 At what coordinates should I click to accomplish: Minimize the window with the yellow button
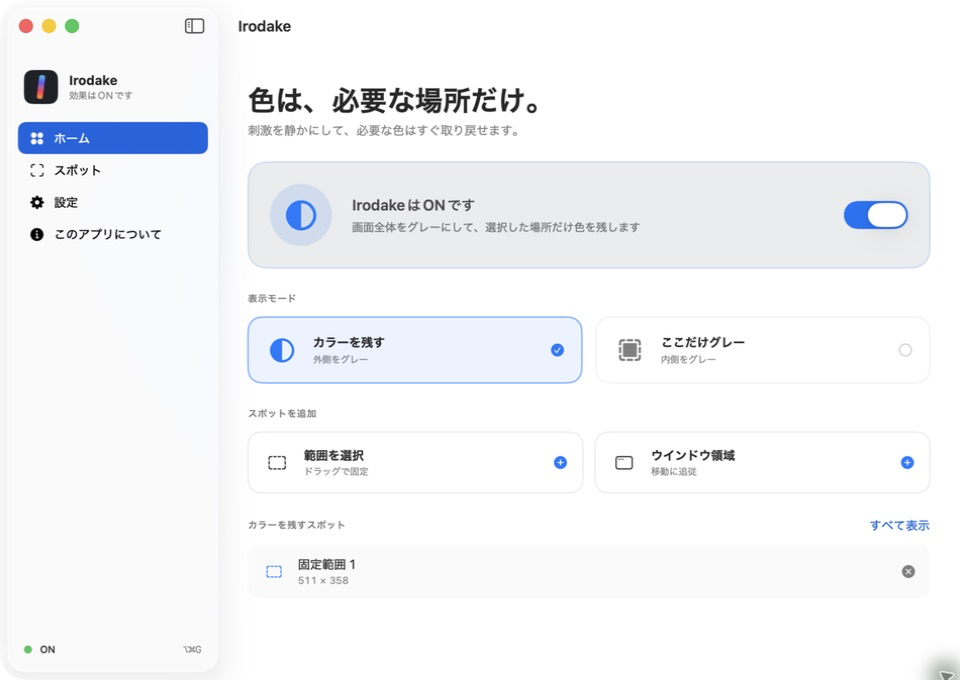coord(49,26)
